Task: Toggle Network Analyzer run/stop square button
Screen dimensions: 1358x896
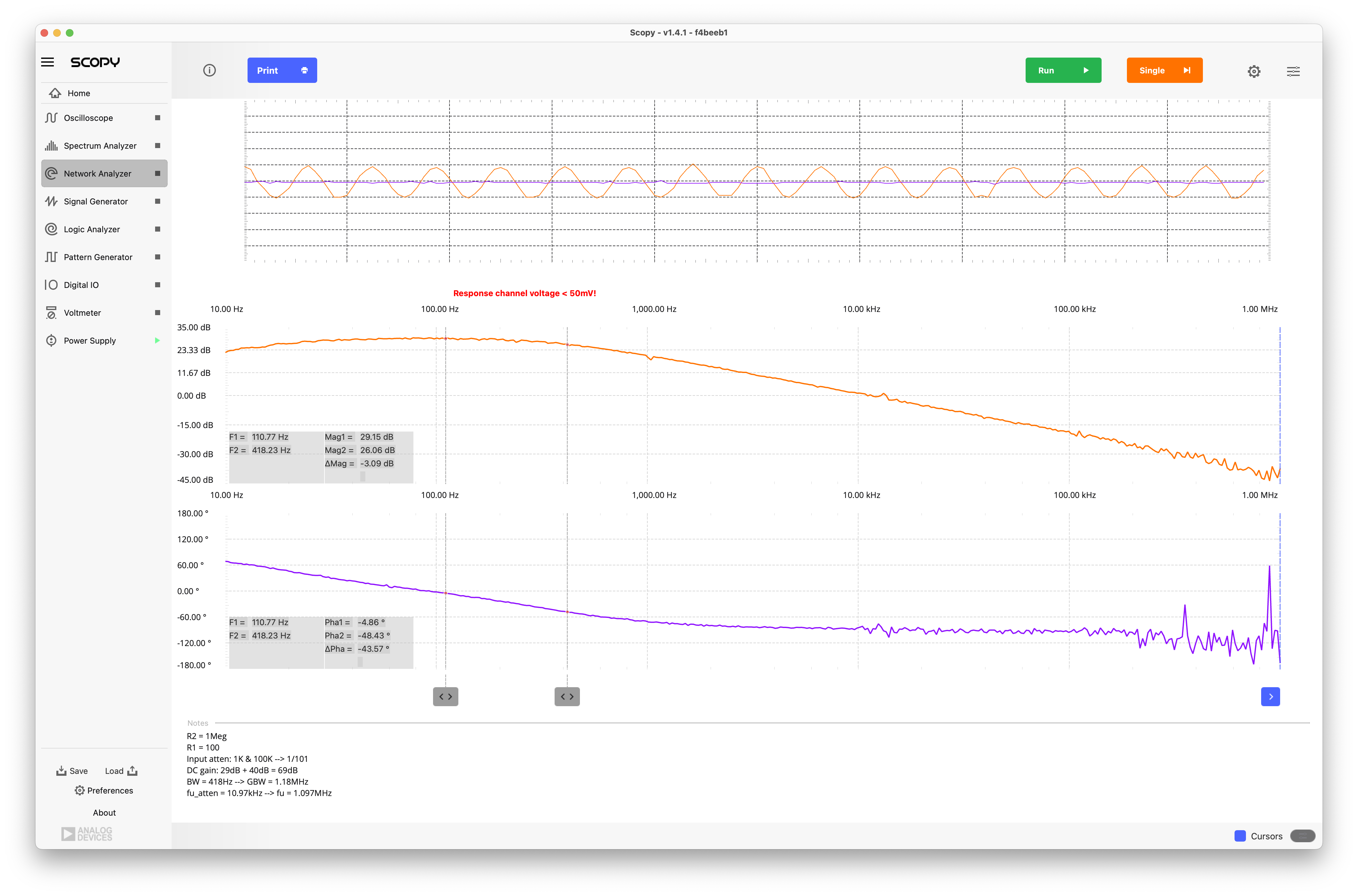Action: pos(157,173)
